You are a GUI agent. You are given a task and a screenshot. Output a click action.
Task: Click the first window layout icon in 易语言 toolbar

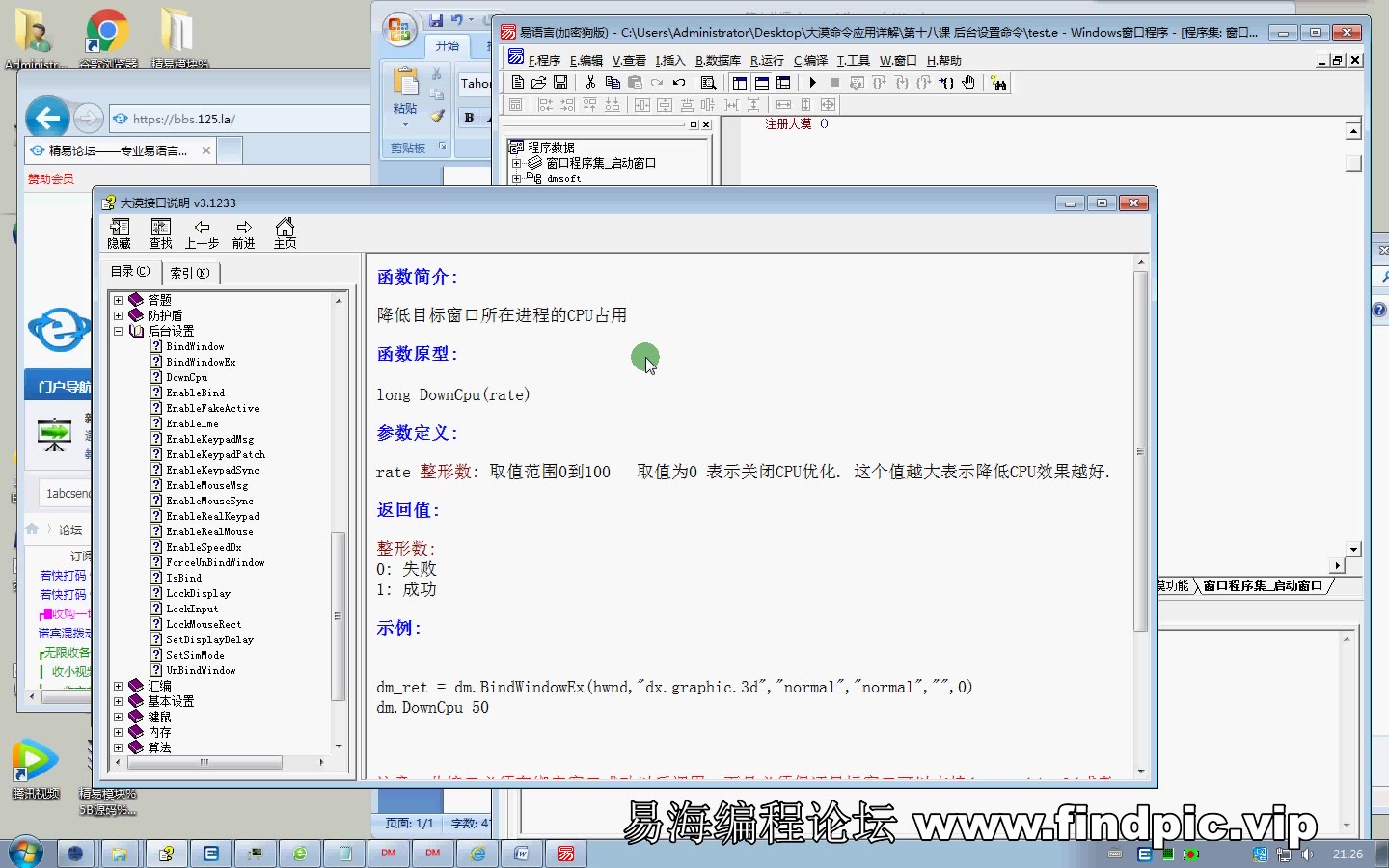[x=740, y=83]
